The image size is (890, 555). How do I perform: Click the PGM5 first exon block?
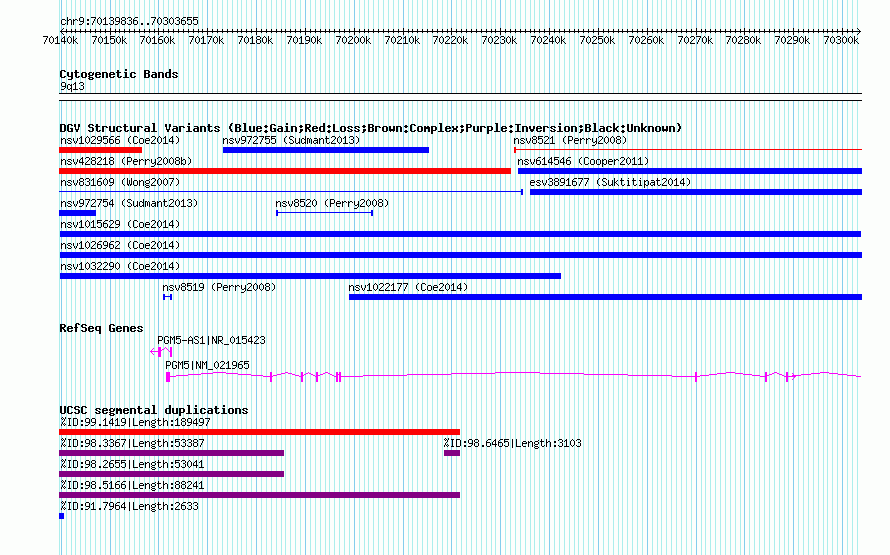coord(168,377)
